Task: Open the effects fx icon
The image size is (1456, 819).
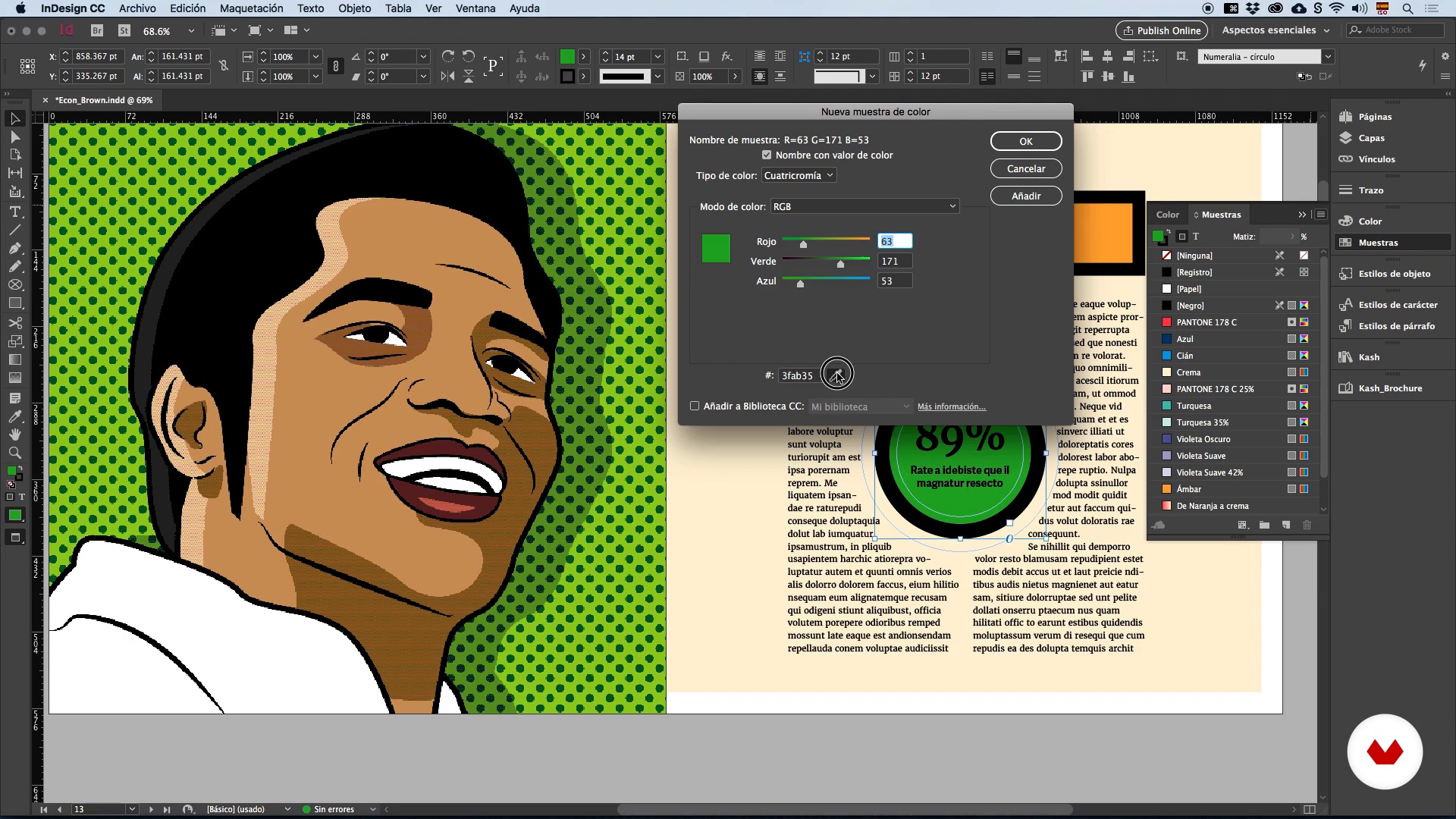Action: [726, 56]
